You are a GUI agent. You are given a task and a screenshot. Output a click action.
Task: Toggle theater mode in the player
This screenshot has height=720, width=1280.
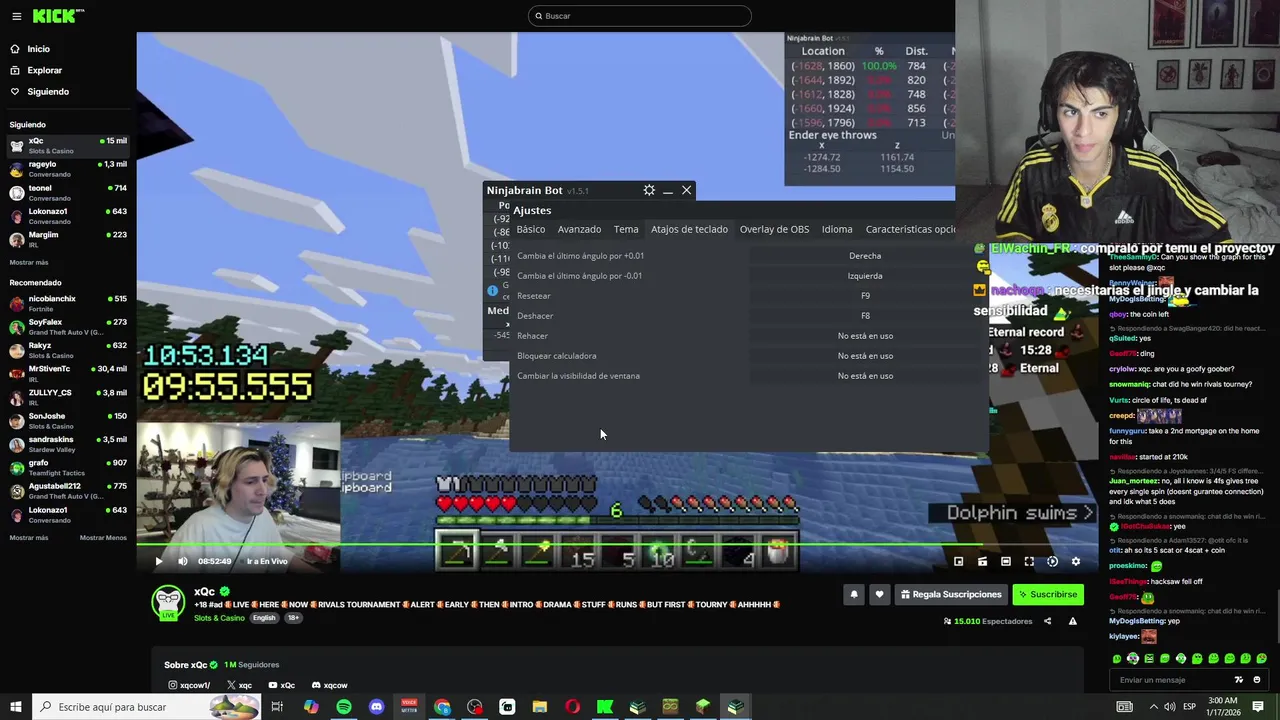pos(1005,561)
